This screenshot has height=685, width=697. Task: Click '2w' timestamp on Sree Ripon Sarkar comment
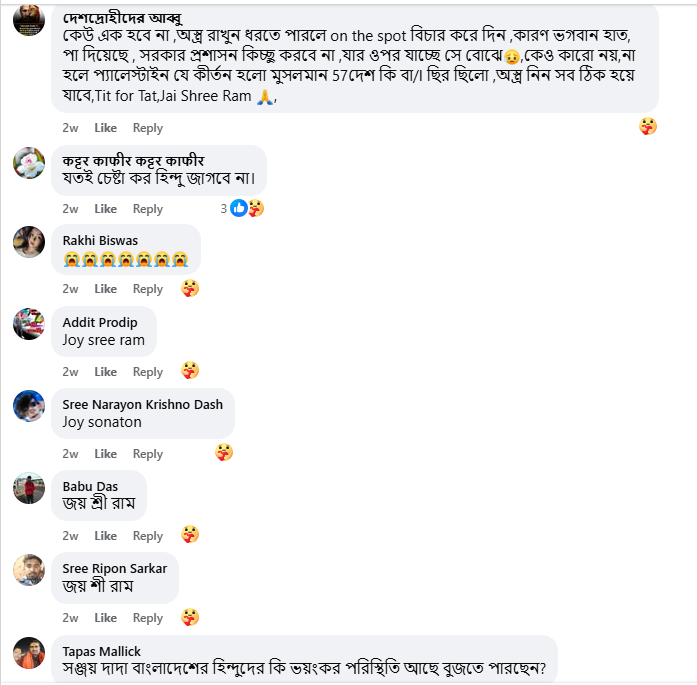pos(70,618)
